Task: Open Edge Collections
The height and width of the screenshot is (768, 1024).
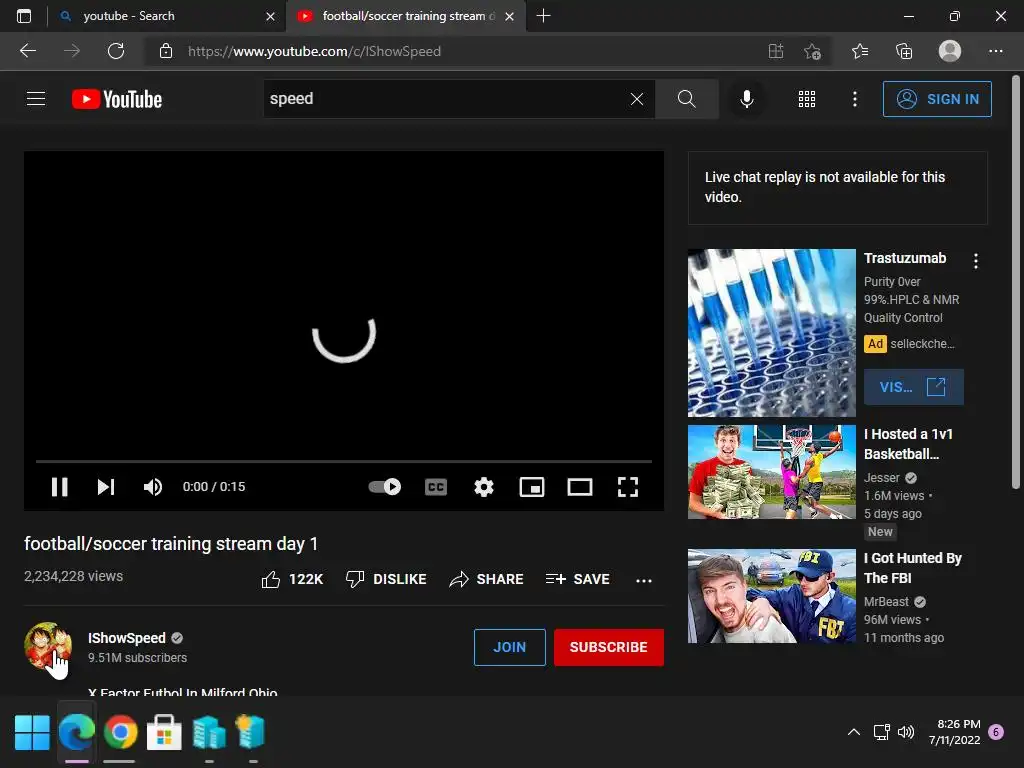Action: tap(904, 51)
